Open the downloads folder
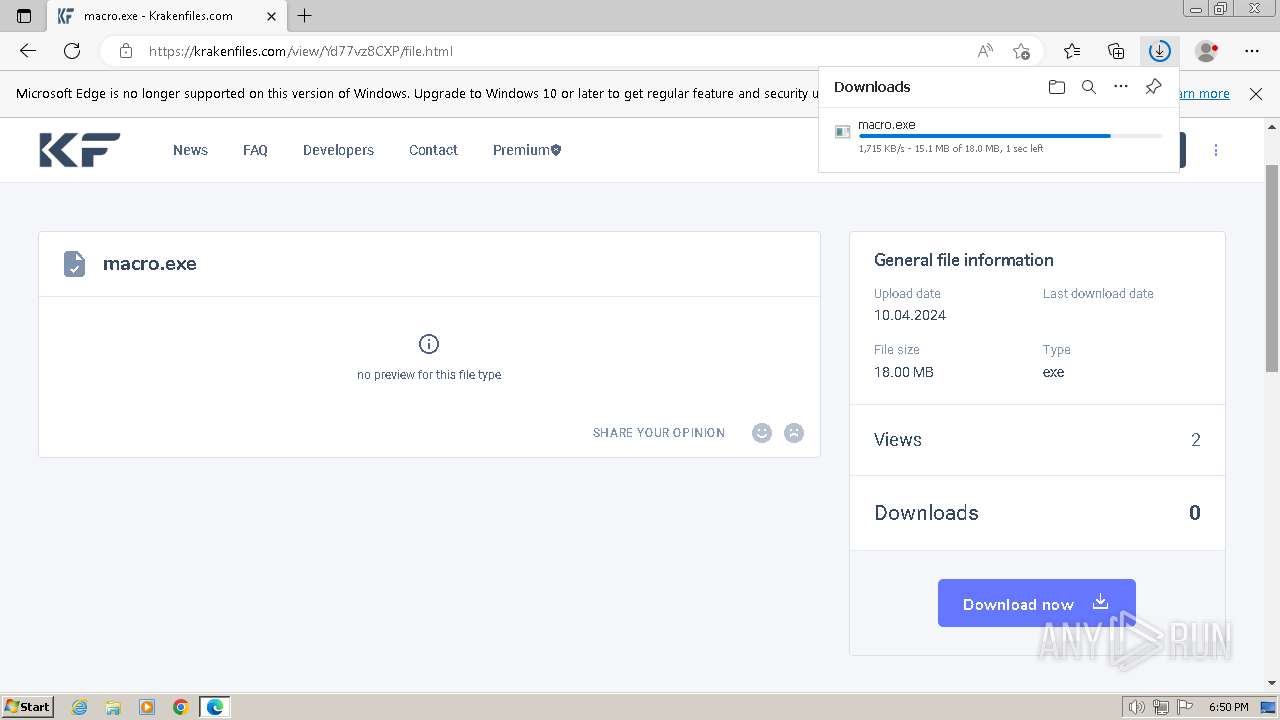The width and height of the screenshot is (1280, 720). coord(1057,87)
